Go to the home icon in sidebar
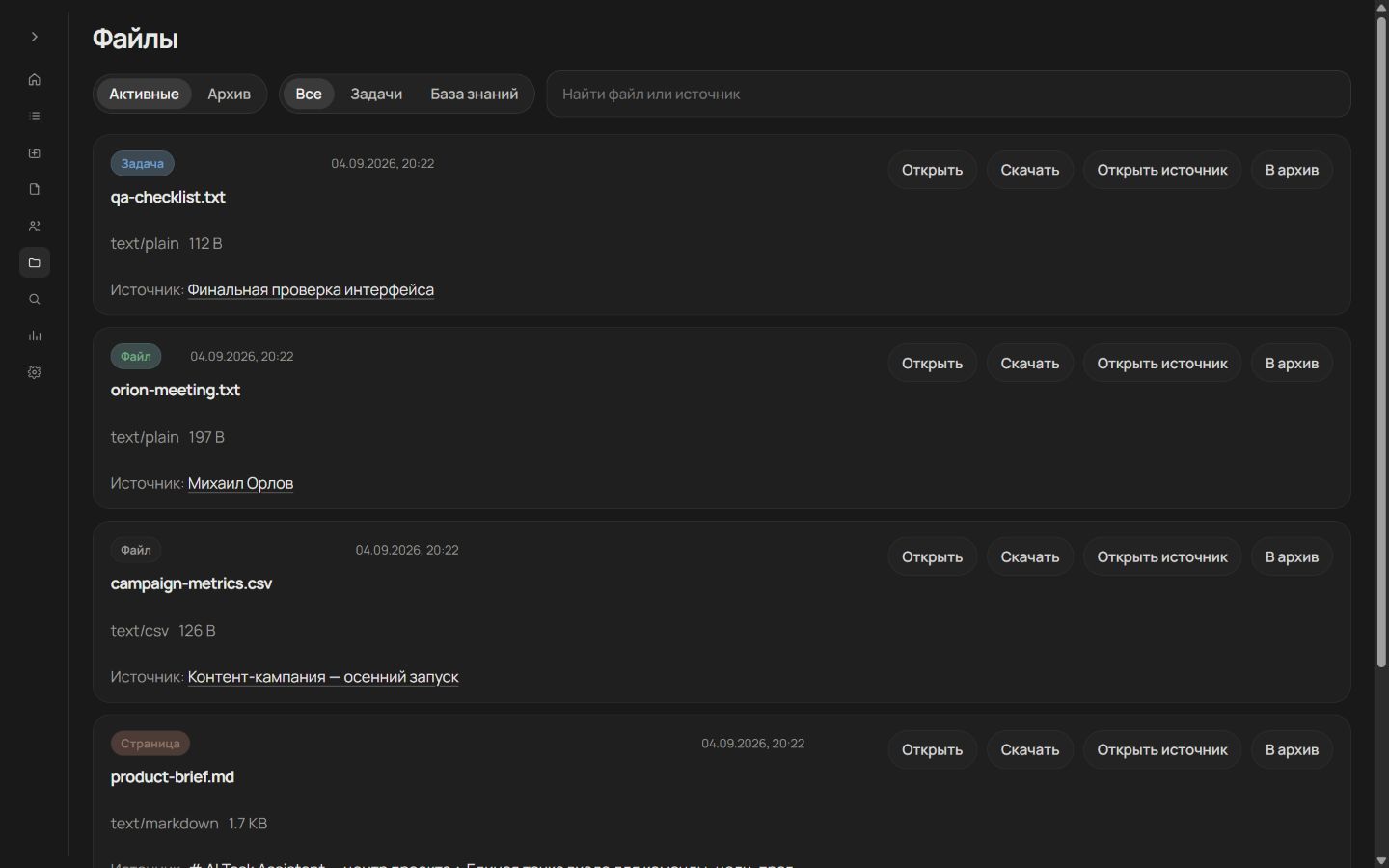This screenshot has width=1389, height=868. [35, 80]
